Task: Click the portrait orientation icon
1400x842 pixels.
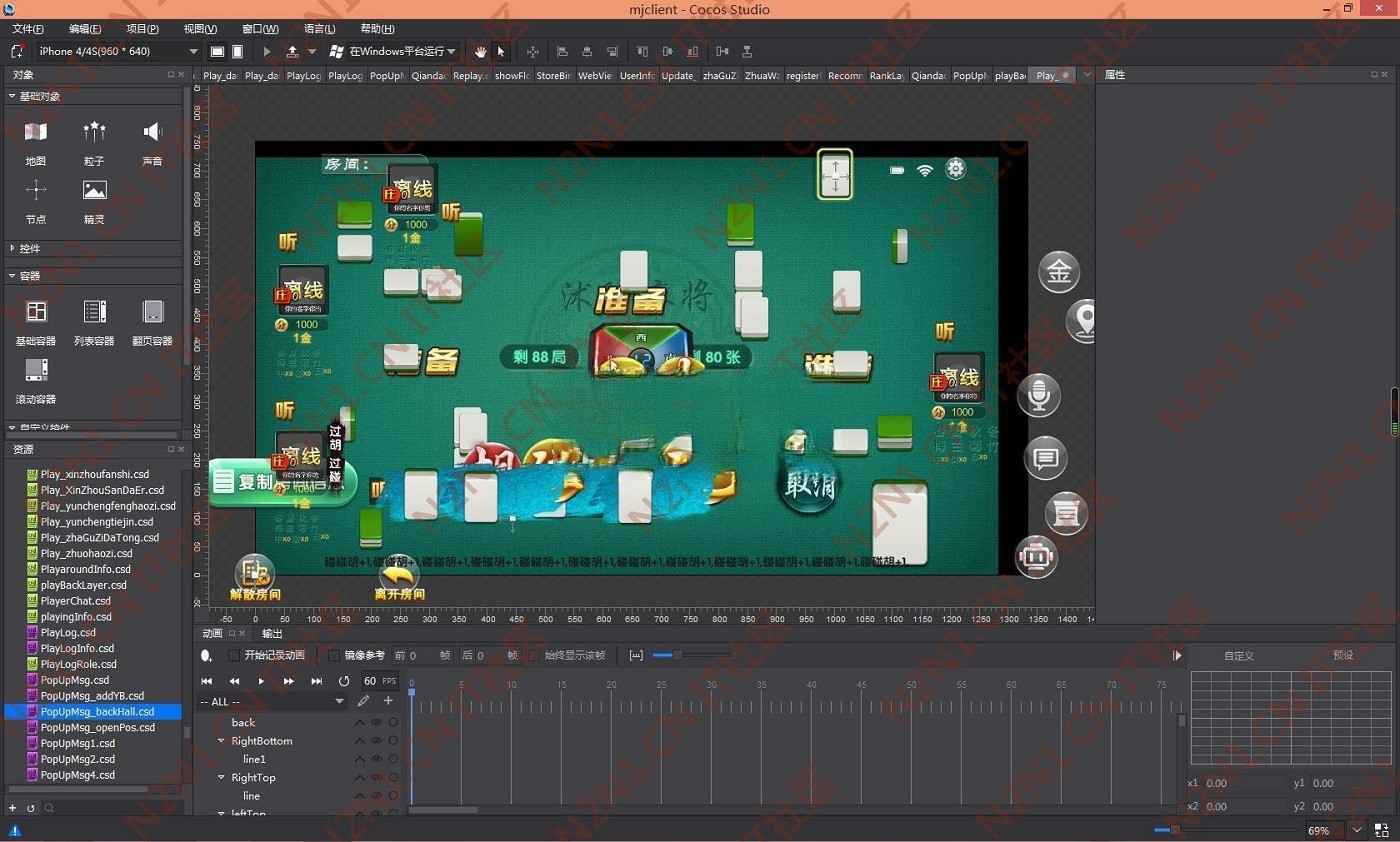Action: [x=237, y=51]
